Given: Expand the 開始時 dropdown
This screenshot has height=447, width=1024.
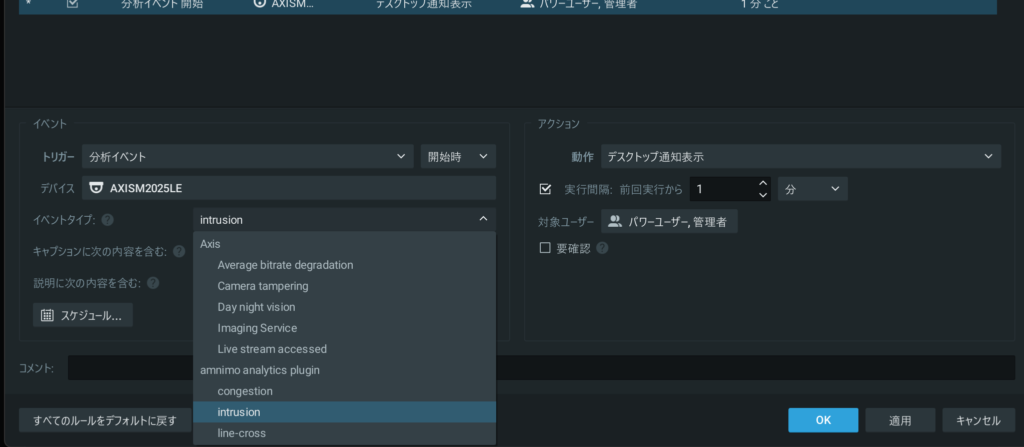Looking at the screenshot, I should [x=458, y=157].
